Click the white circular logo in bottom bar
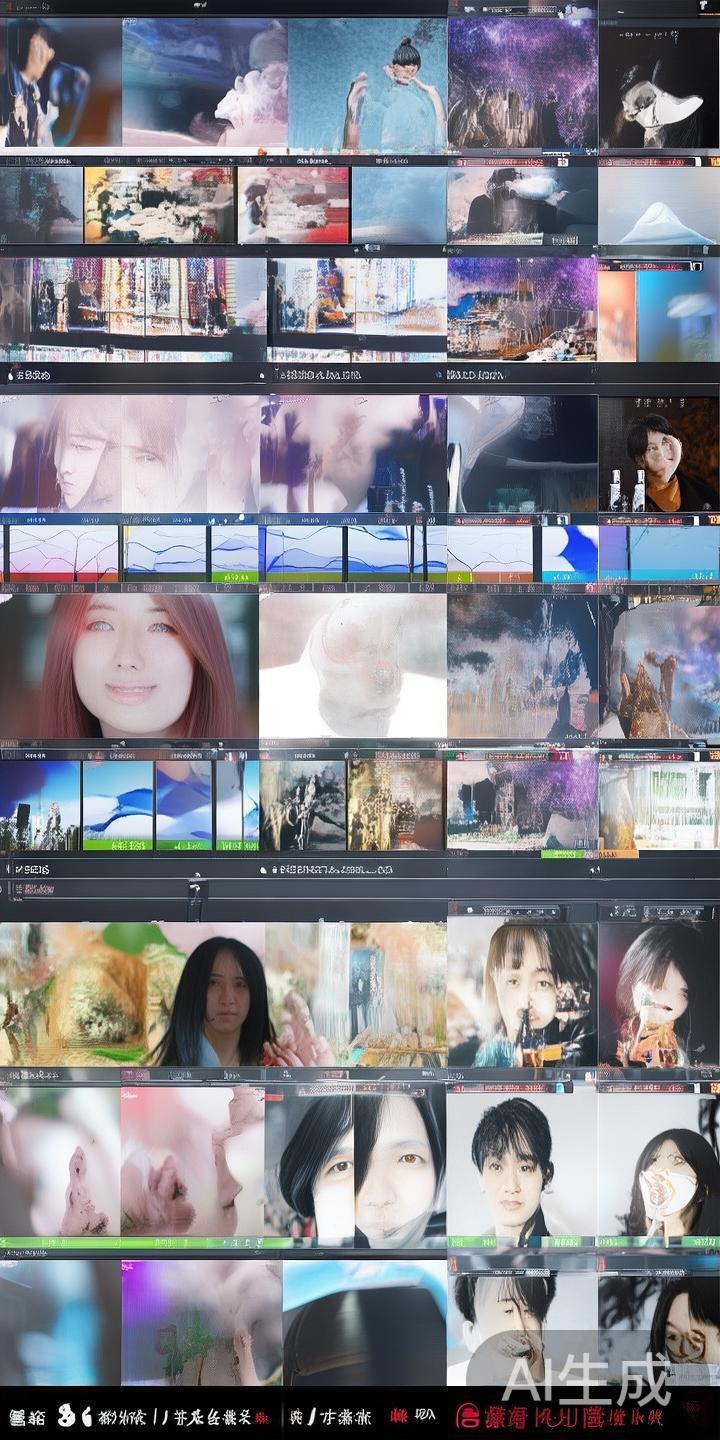Viewport: 720px width, 1440px height. (x=67, y=1416)
